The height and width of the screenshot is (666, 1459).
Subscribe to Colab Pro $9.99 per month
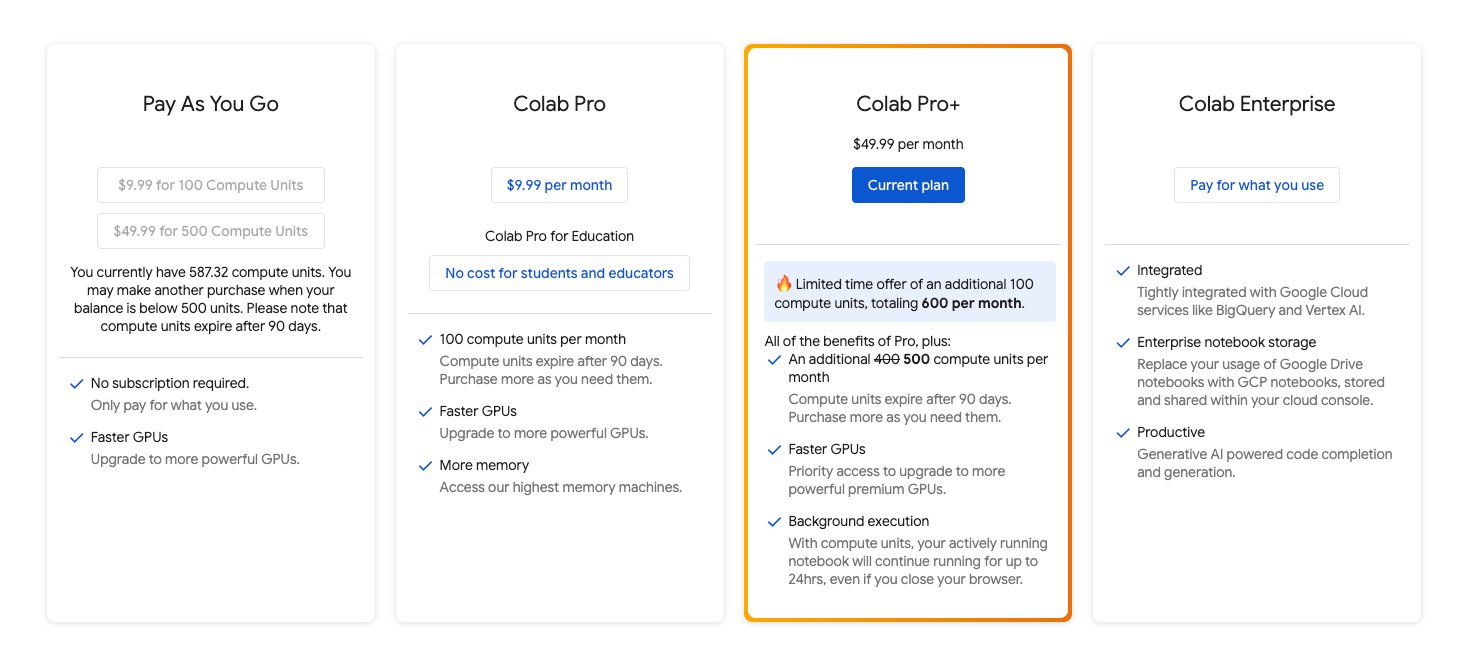coord(559,185)
